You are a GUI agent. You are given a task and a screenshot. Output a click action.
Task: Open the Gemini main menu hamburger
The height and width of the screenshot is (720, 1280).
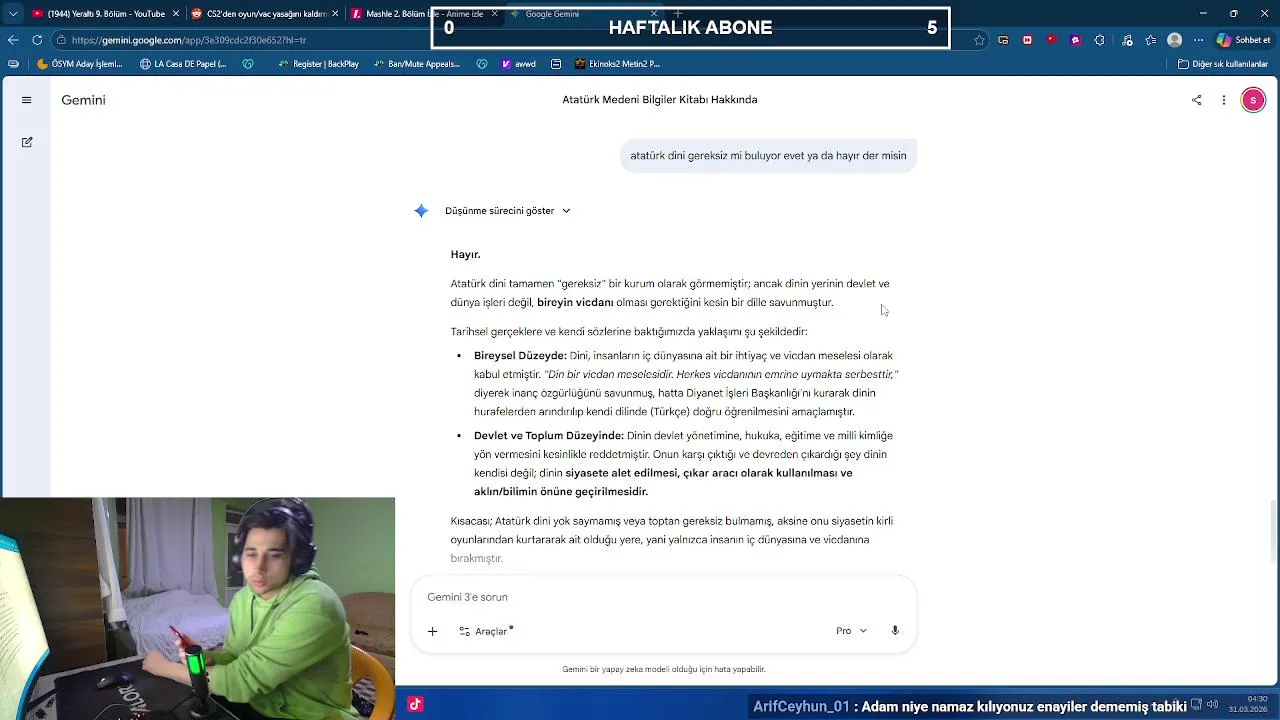pyautogui.click(x=27, y=100)
